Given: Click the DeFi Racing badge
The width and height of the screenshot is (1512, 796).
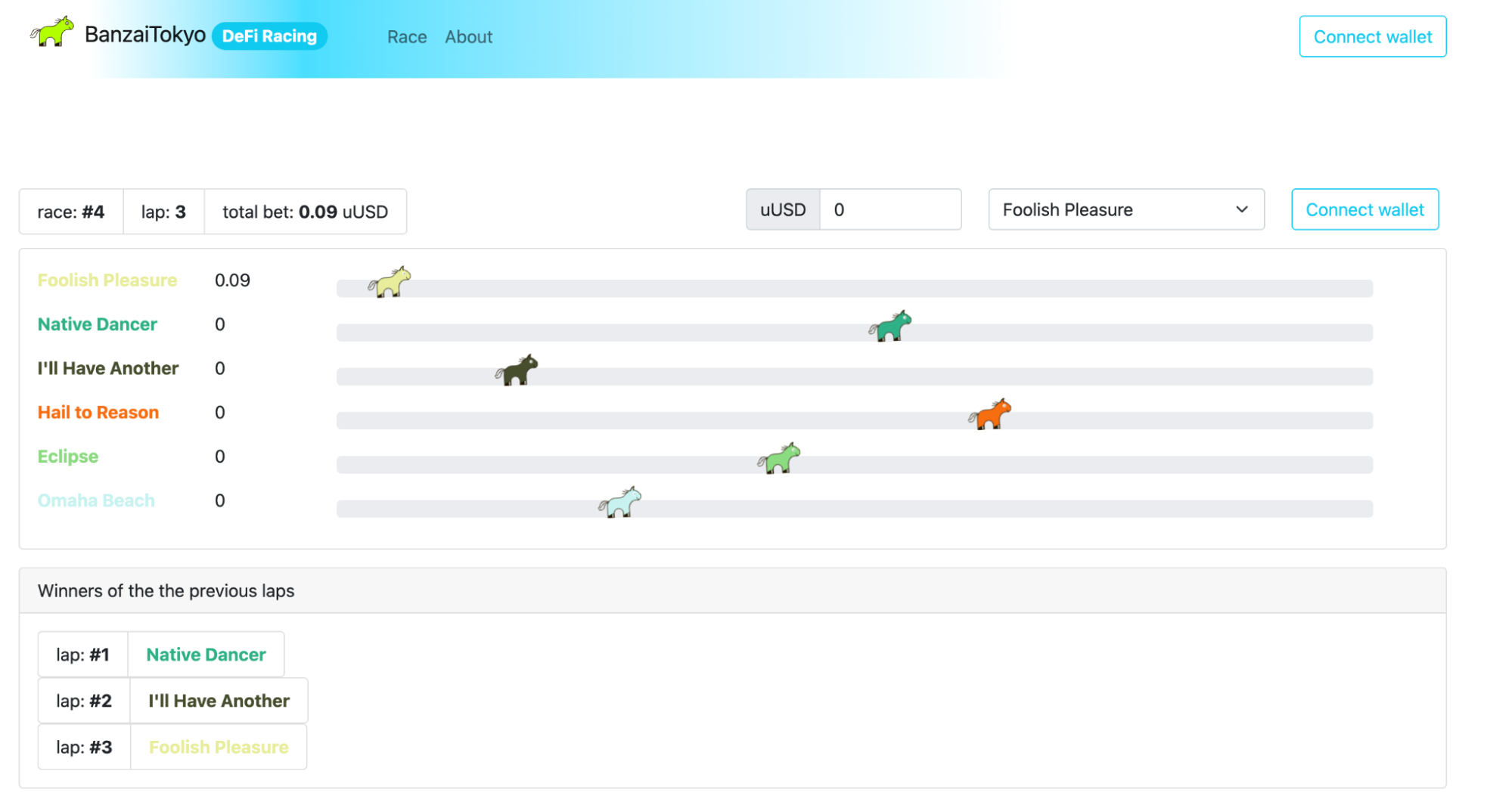Looking at the screenshot, I should (x=269, y=36).
